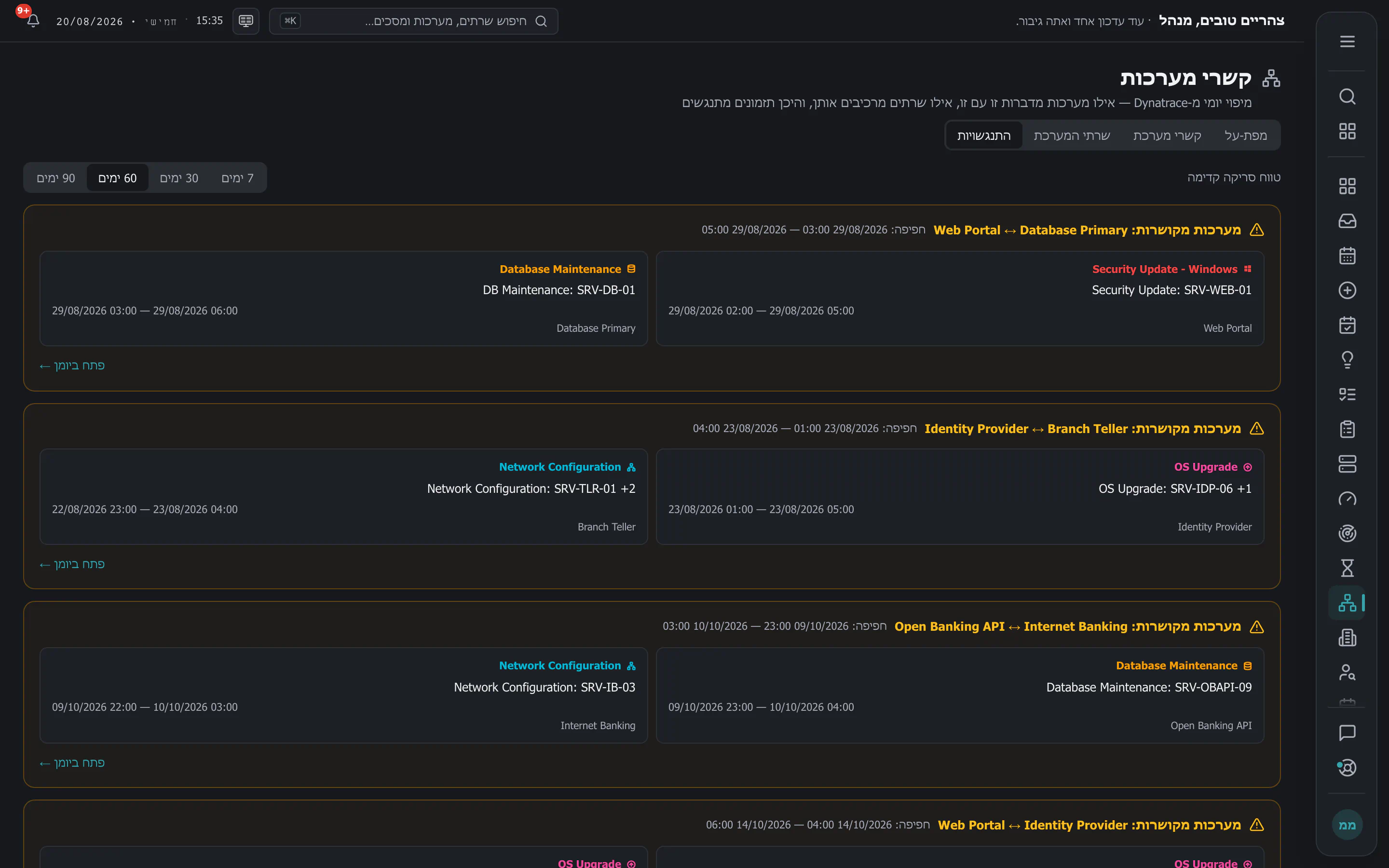Viewport: 1389px width, 868px height.
Task: Click the clock reading 15:35
Action: pos(209,21)
